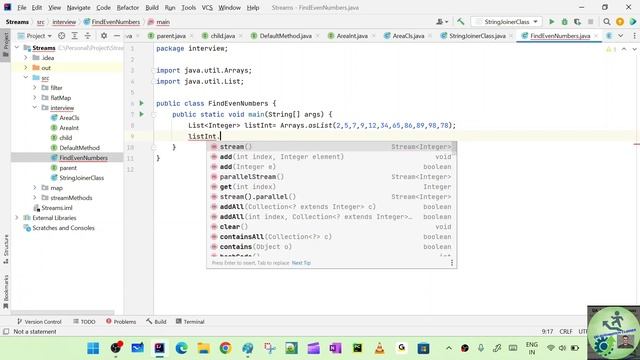
Task: Open VLC media player from taskbar
Action: click(x=379, y=348)
